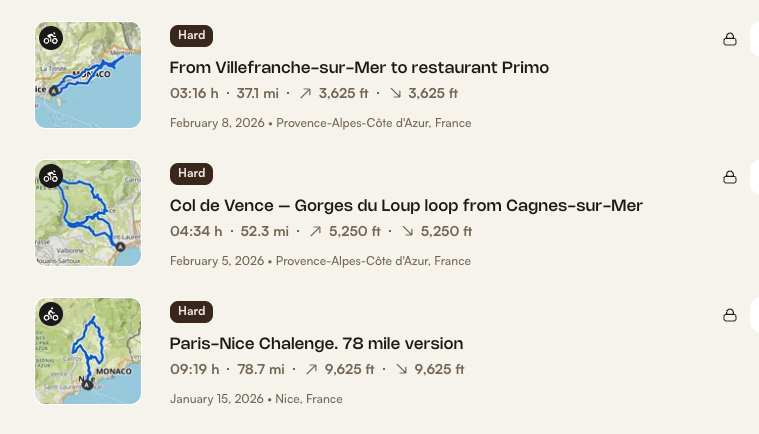The image size is (759, 434).
Task: Click the Hard badge on the Villefranche-sur-Mer route
Action: (x=191, y=36)
